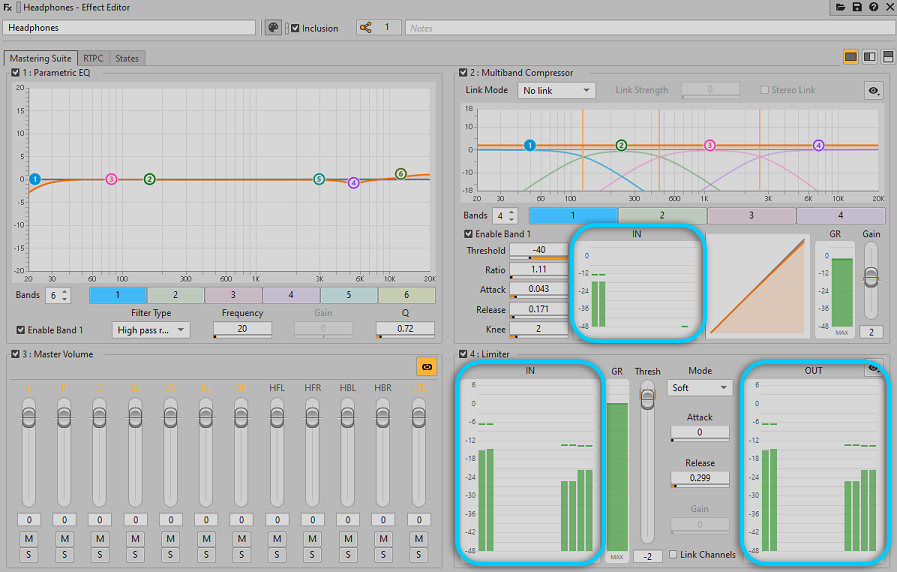Click the help question mark icon
The height and width of the screenshot is (572, 897).
[x=874, y=7]
